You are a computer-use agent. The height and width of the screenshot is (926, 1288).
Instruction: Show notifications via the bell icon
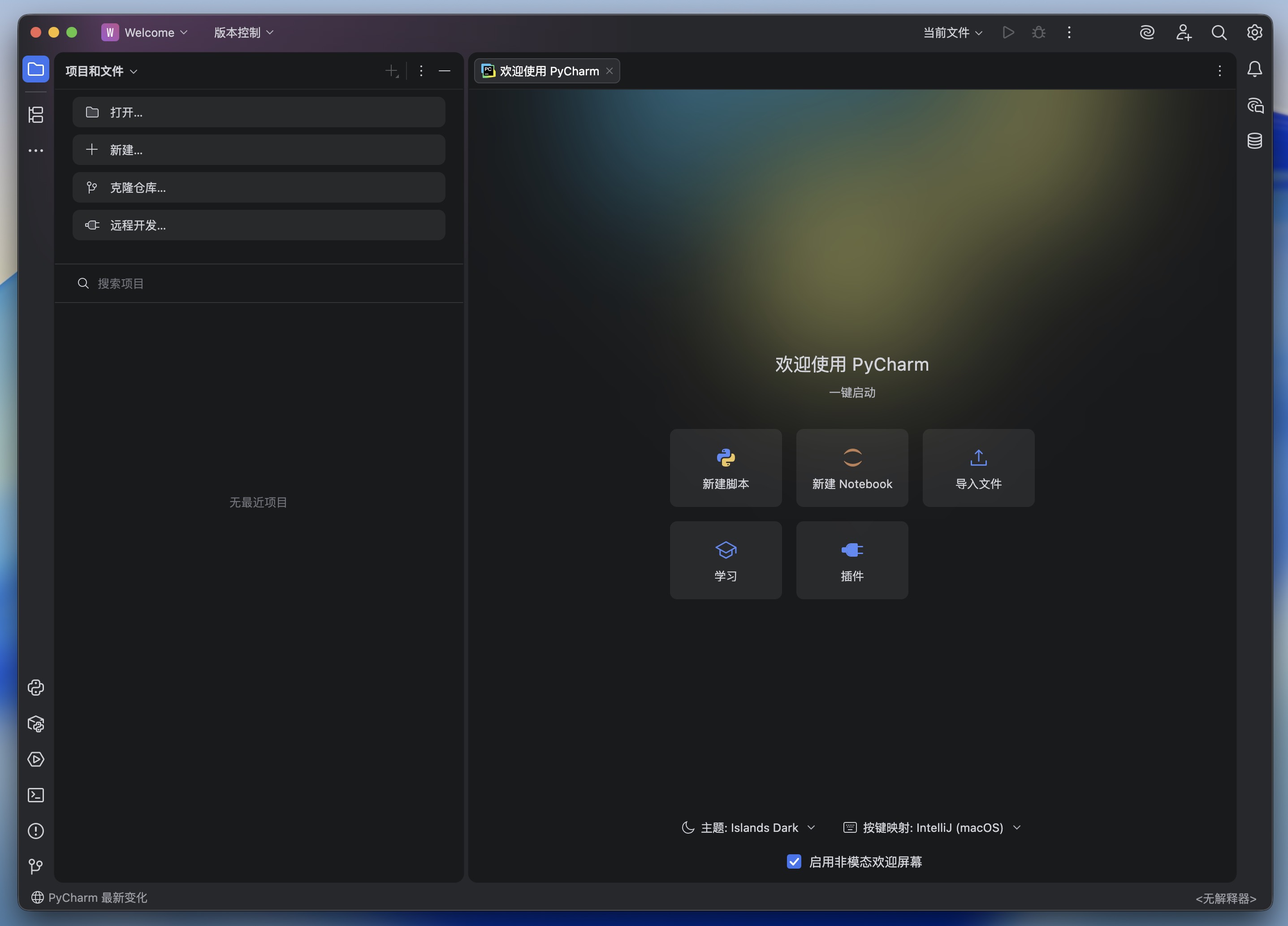click(1254, 69)
